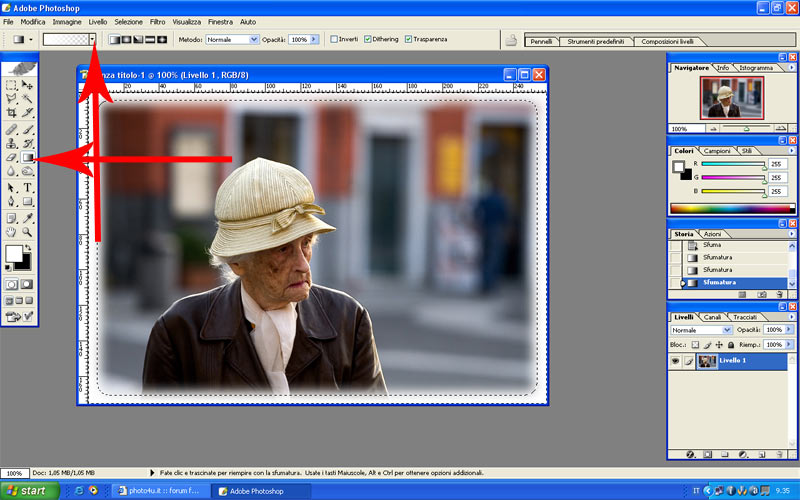Choose the angle gradient style
Viewport: 800px width, 500px height.
tap(138, 39)
